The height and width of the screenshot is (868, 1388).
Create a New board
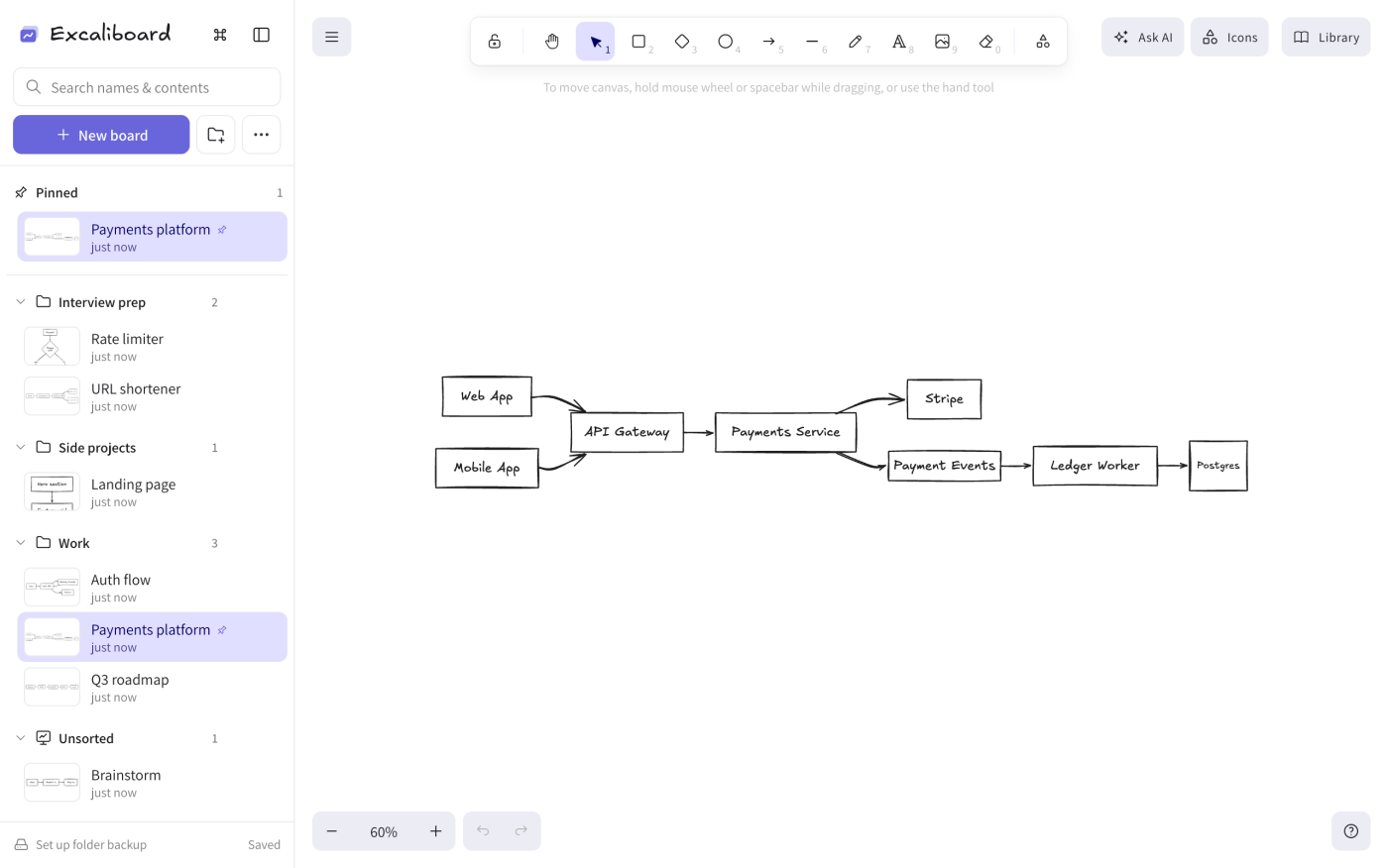pos(101,135)
